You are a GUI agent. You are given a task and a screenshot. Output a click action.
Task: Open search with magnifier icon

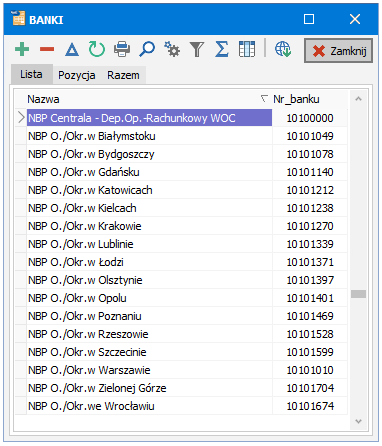(x=147, y=49)
